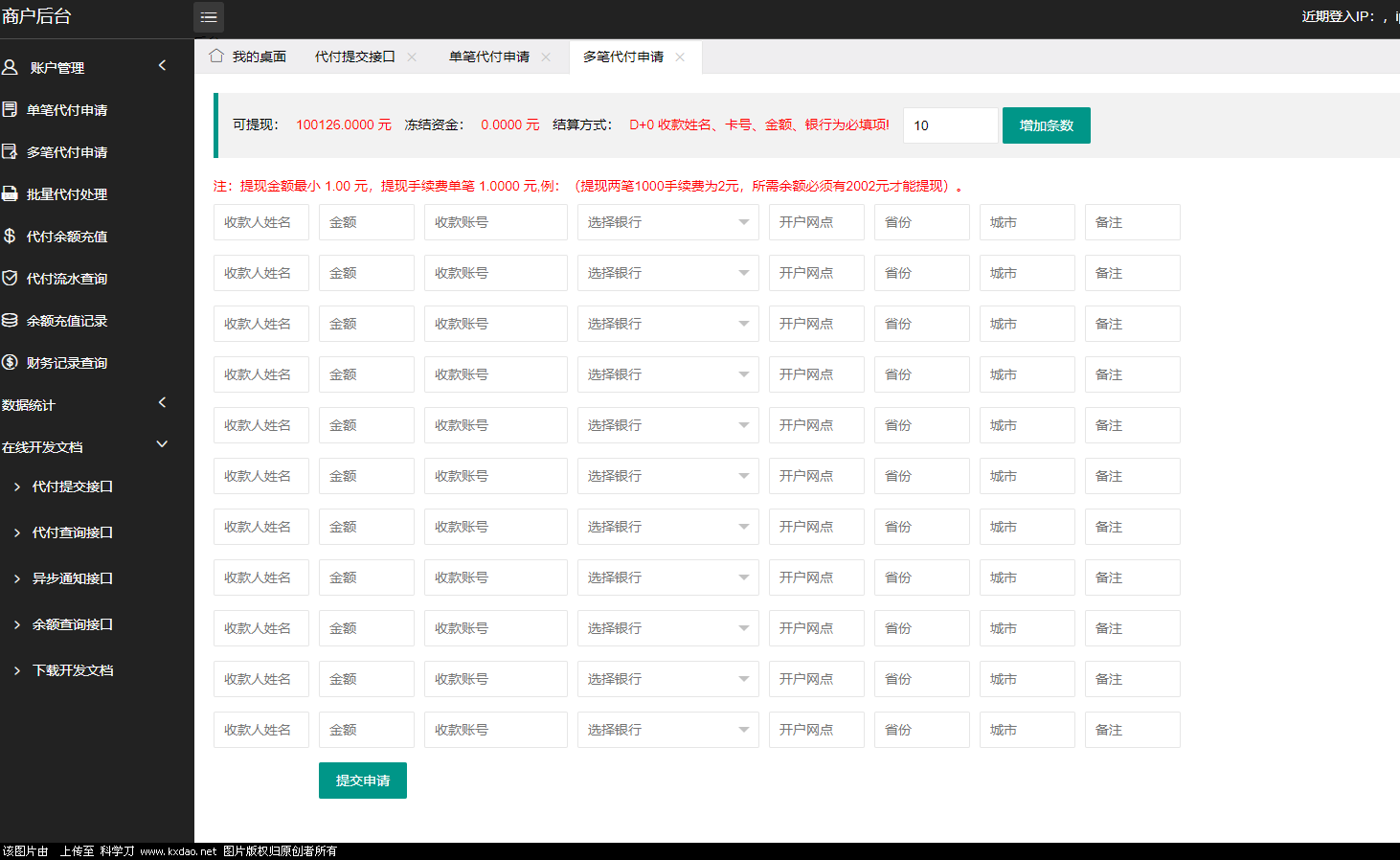1400x860 pixels.
Task: Open 财务记录查询 in the sidebar
Action: [67, 363]
